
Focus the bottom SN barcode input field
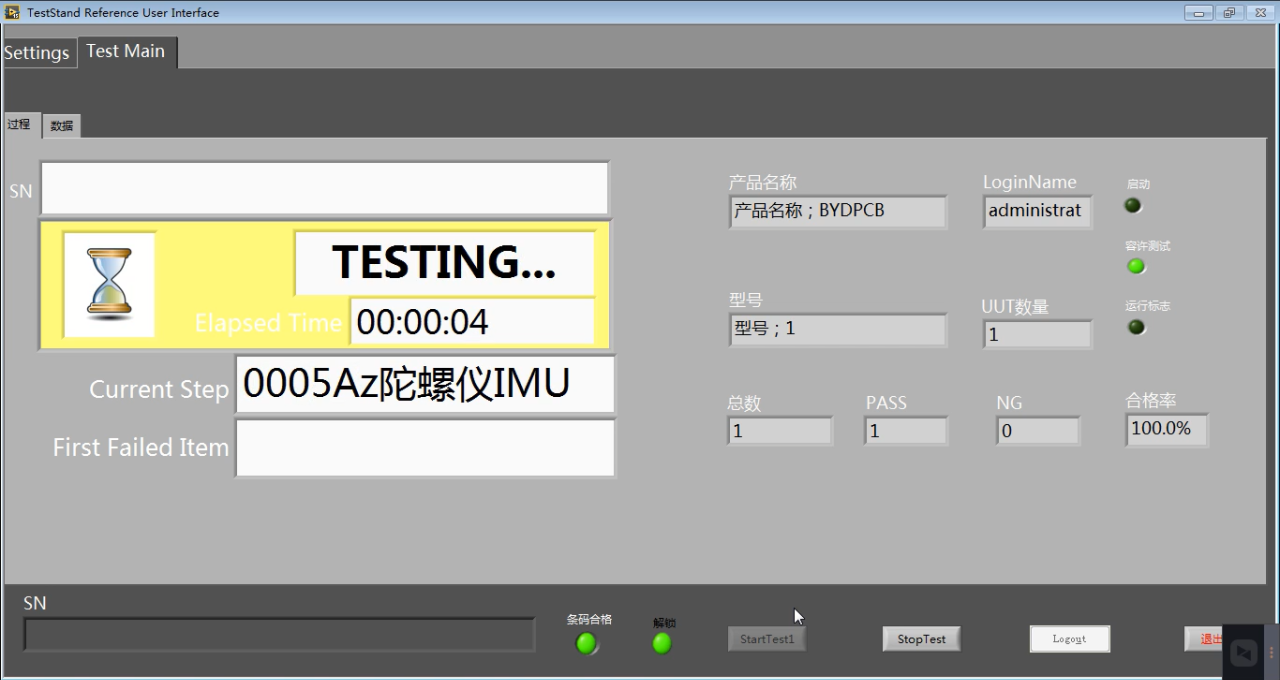(279, 635)
